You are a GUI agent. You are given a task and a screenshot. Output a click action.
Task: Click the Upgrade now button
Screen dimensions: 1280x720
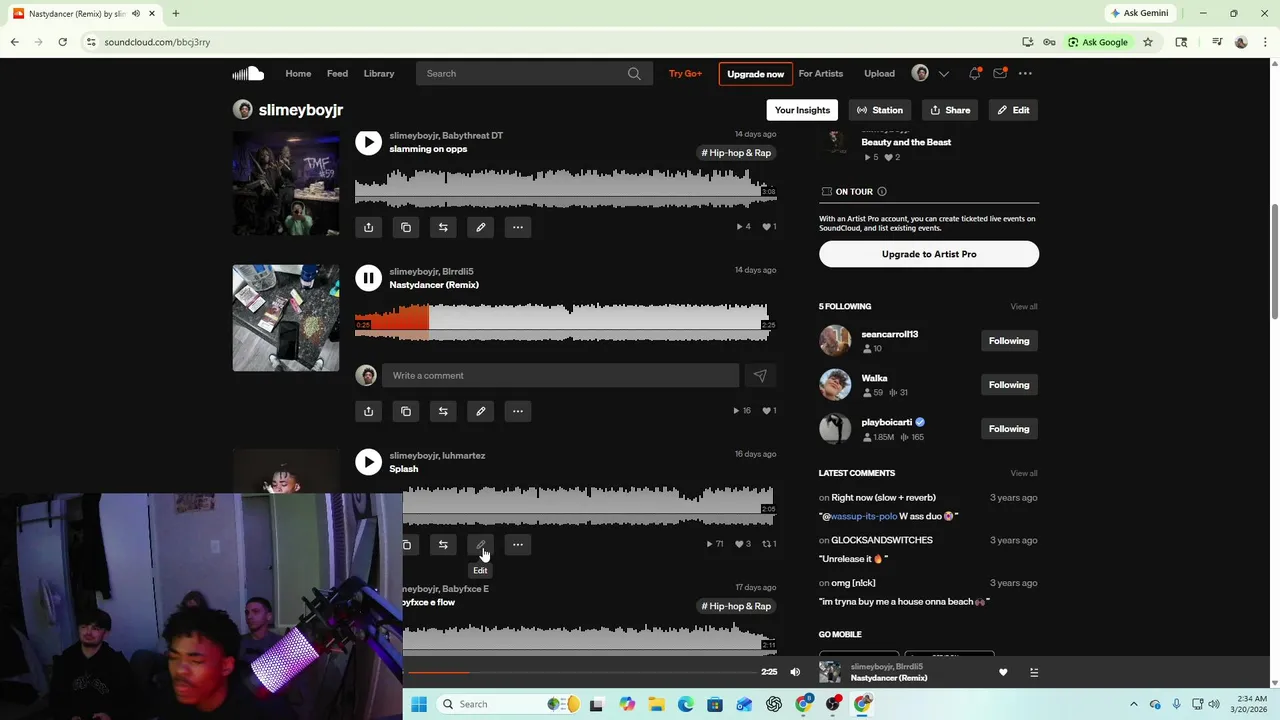755,74
